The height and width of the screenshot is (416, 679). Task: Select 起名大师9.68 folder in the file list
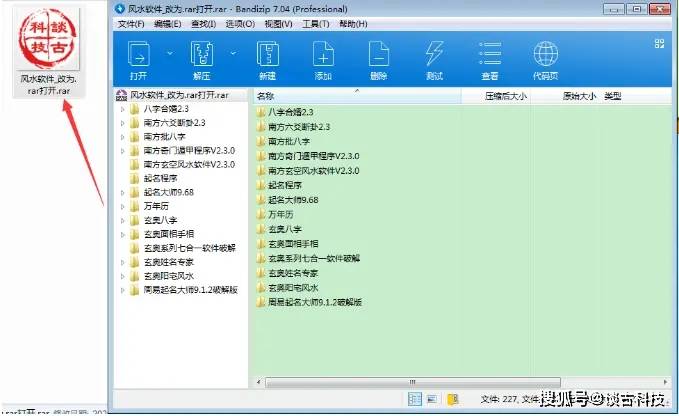click(x=287, y=200)
